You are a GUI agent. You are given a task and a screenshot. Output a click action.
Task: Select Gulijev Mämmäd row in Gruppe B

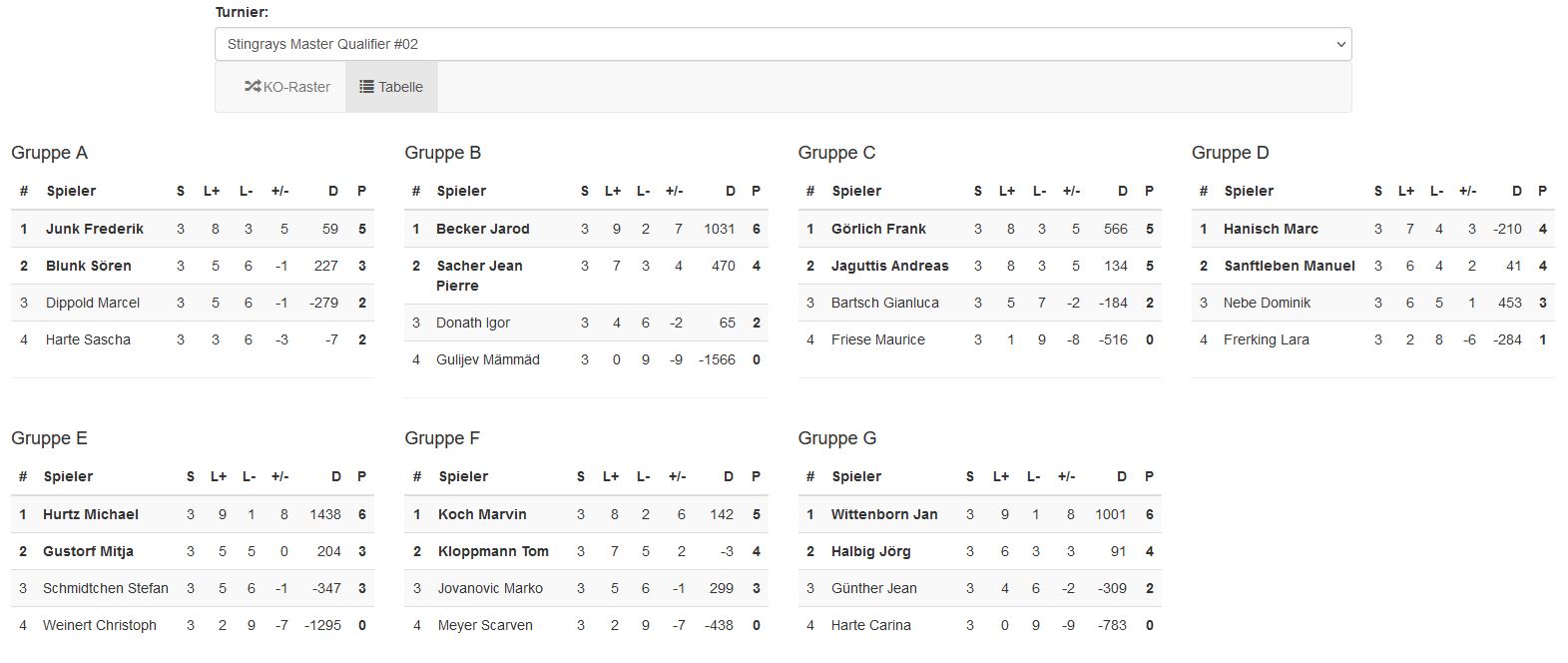[586, 359]
